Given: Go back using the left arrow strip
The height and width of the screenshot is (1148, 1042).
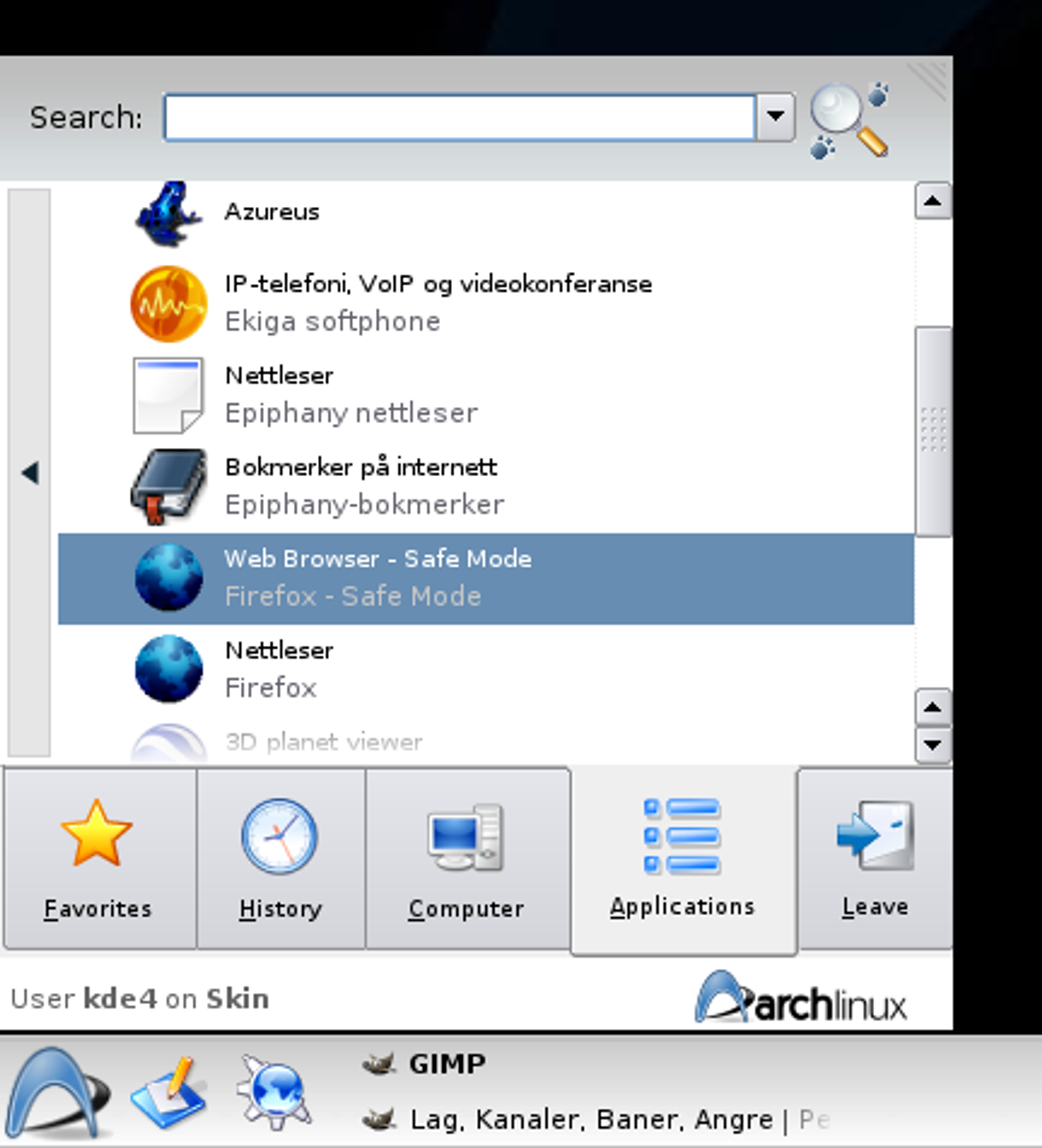Looking at the screenshot, I should [30, 472].
